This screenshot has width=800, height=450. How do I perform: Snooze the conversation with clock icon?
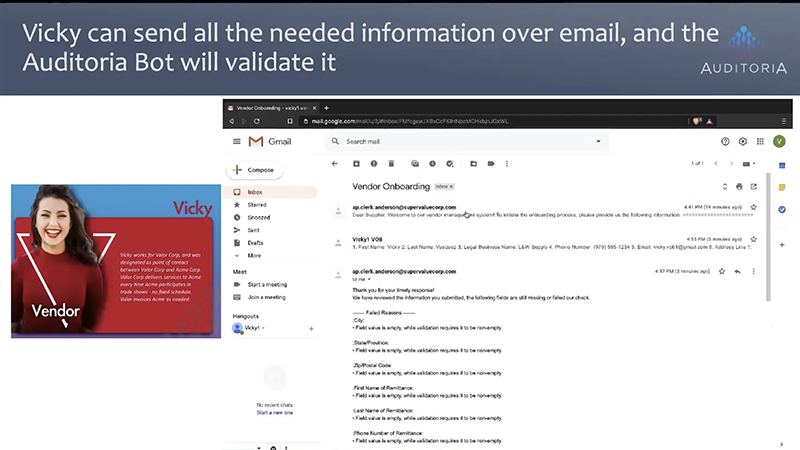point(432,163)
